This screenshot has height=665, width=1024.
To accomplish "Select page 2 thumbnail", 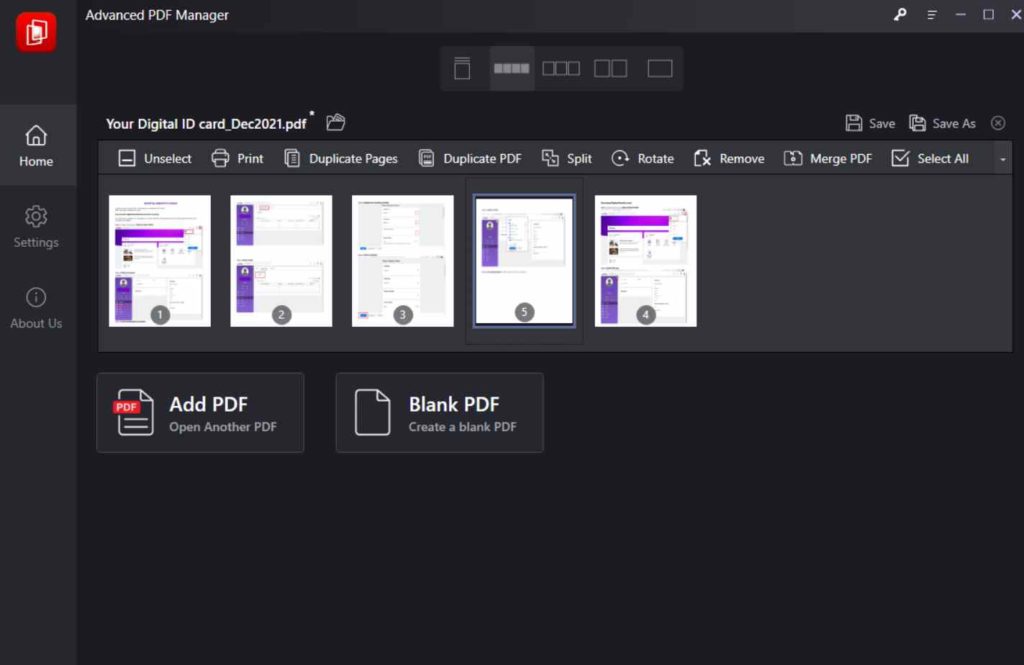I will pyautogui.click(x=281, y=261).
